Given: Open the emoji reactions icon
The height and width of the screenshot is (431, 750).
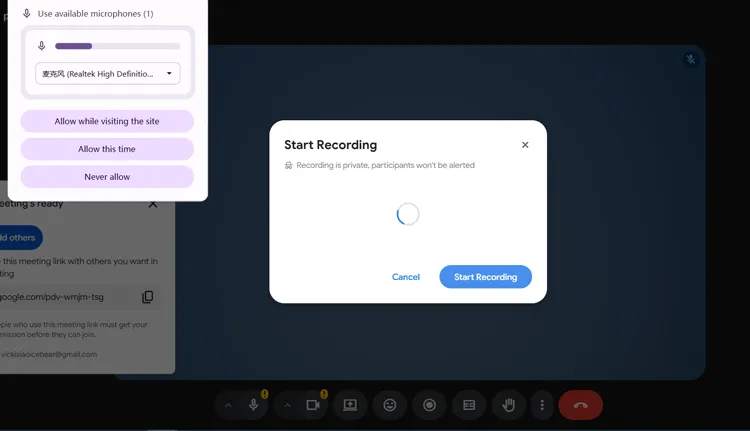Looking at the screenshot, I should point(390,405).
